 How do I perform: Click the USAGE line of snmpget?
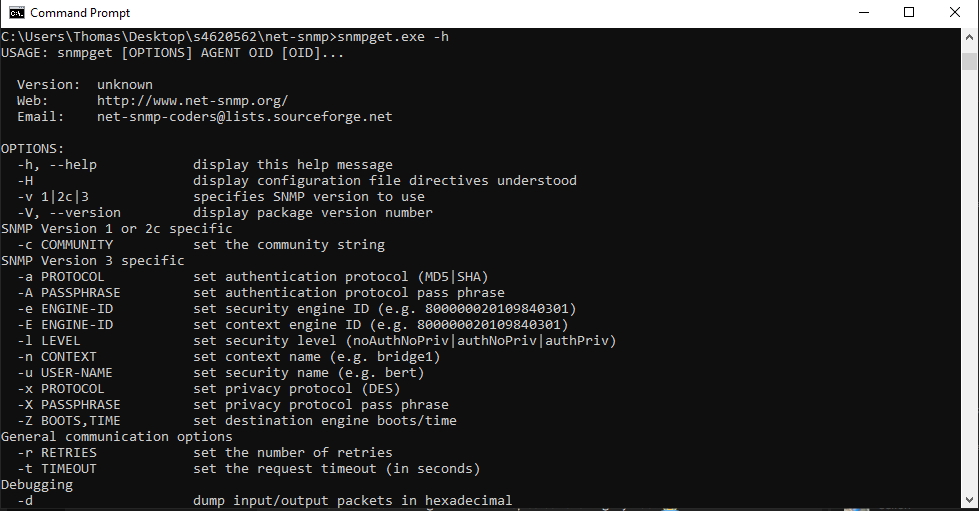pos(172,53)
